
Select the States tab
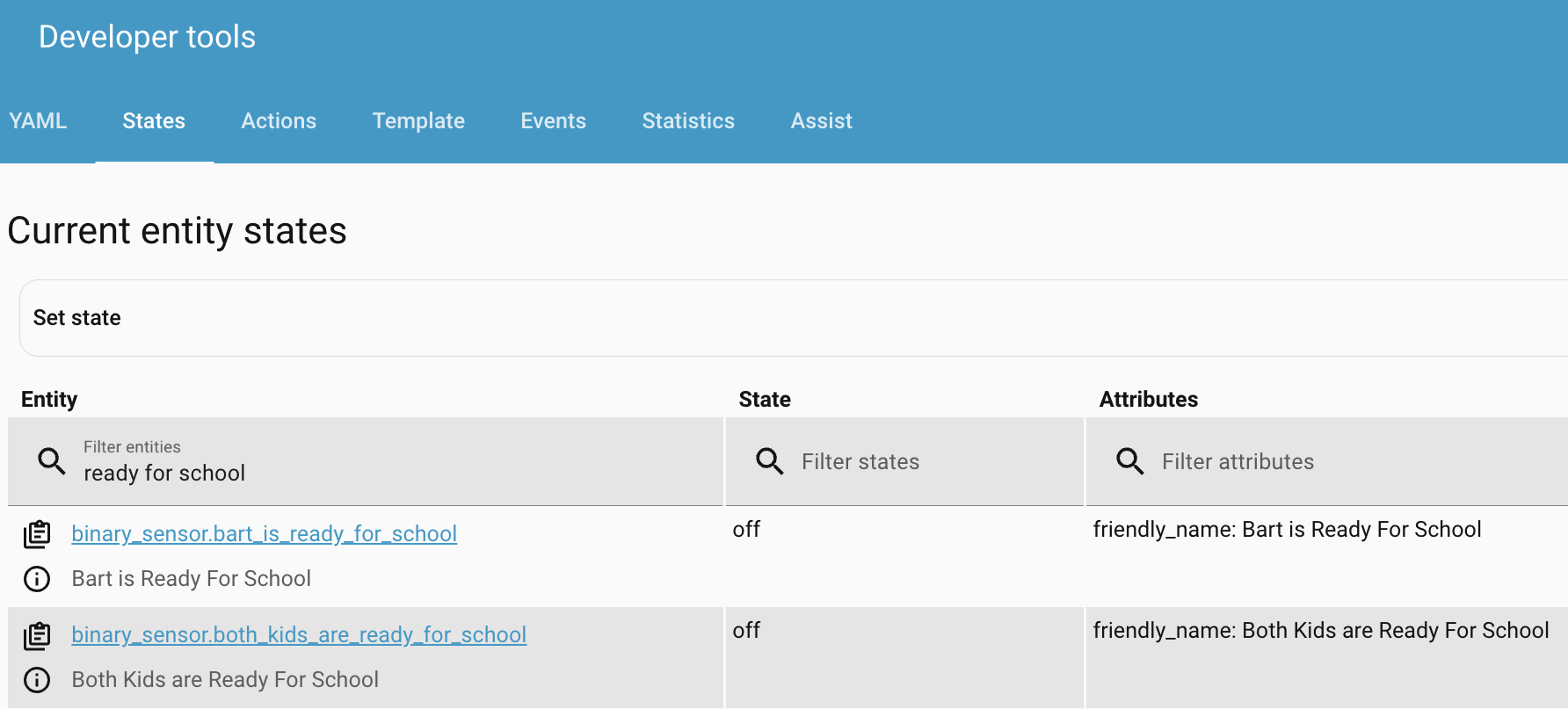click(x=154, y=121)
